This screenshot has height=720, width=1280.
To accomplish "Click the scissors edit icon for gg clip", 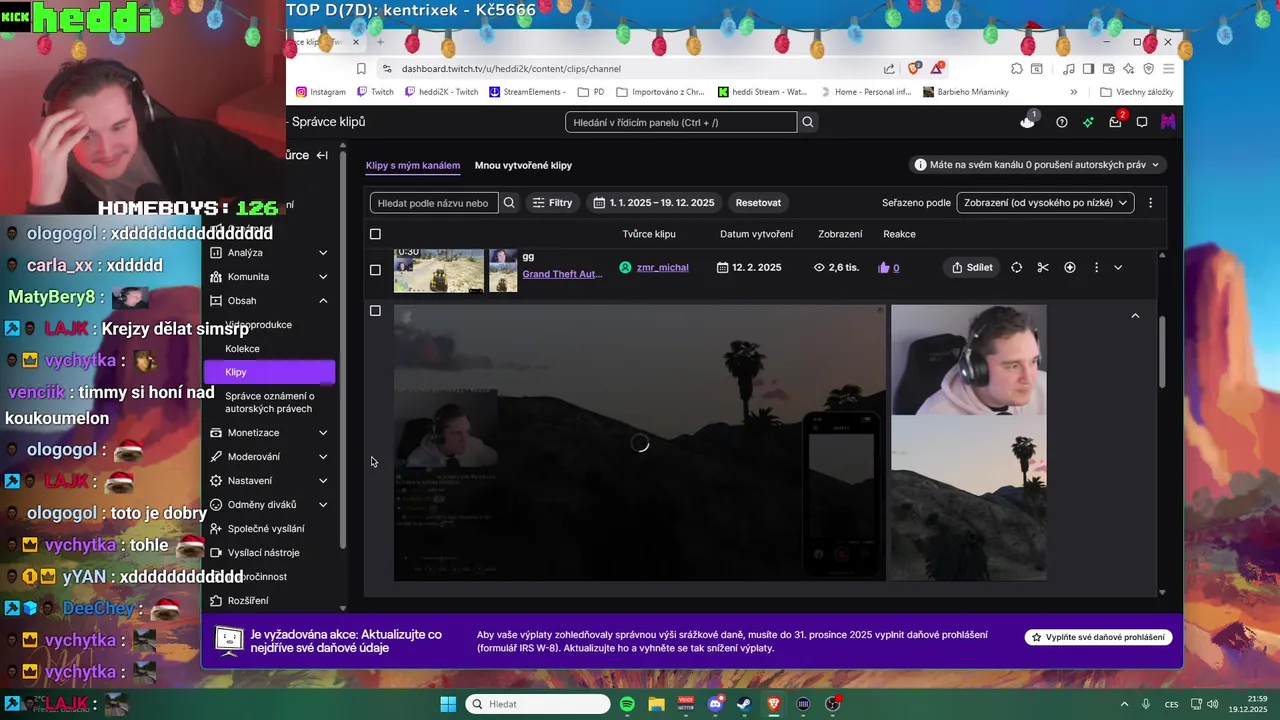I will [x=1043, y=268].
